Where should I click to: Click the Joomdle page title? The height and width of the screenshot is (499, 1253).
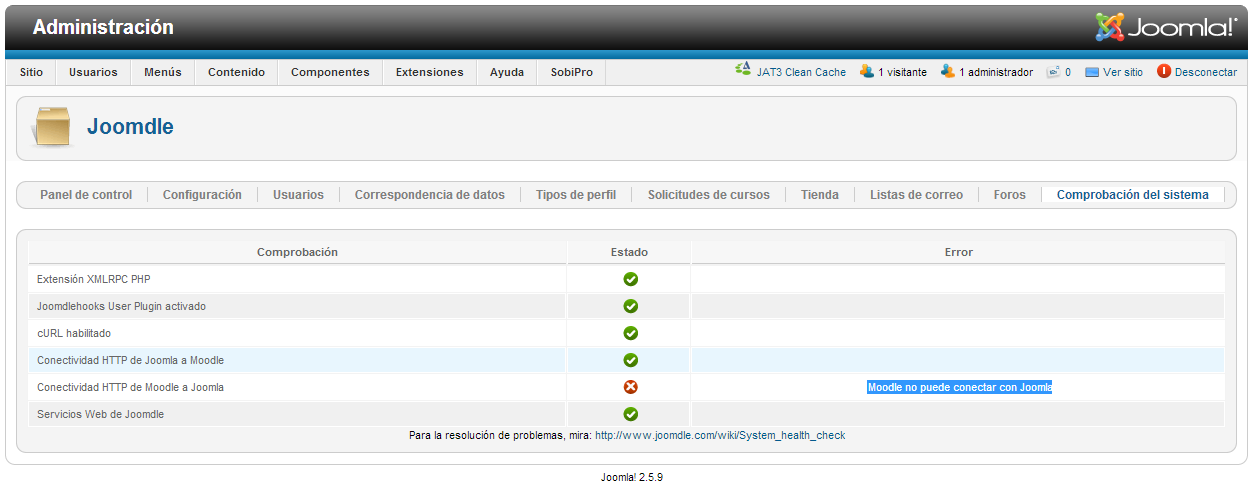pyautogui.click(x=130, y=127)
